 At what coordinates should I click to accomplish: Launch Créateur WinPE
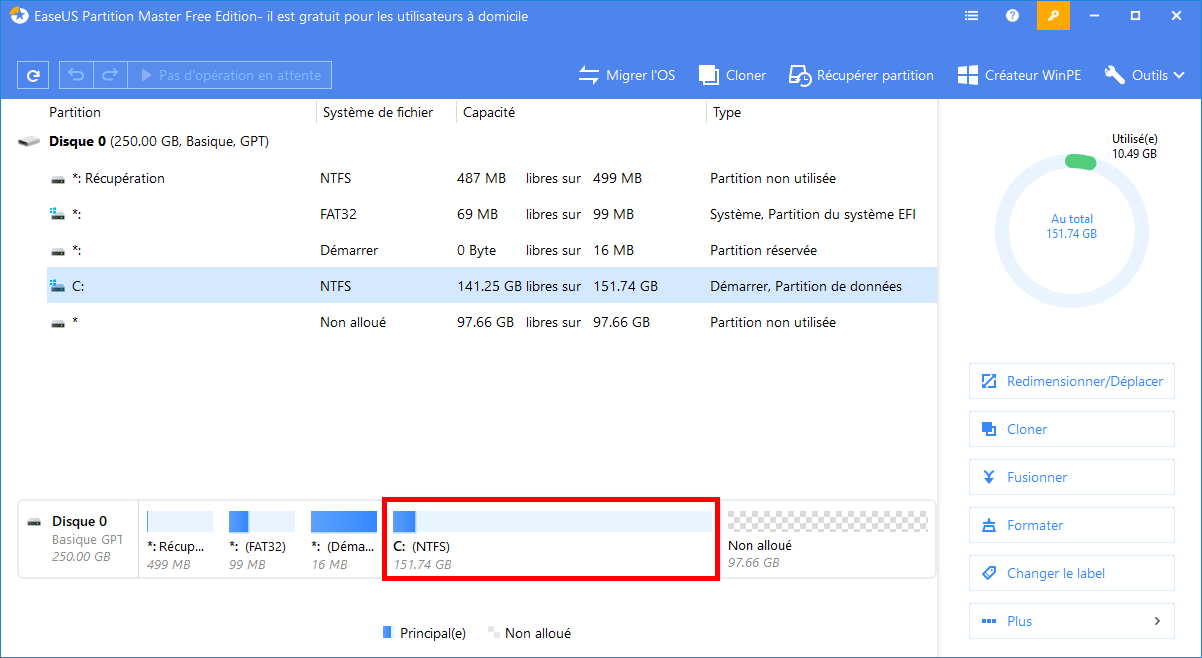[x=1019, y=75]
